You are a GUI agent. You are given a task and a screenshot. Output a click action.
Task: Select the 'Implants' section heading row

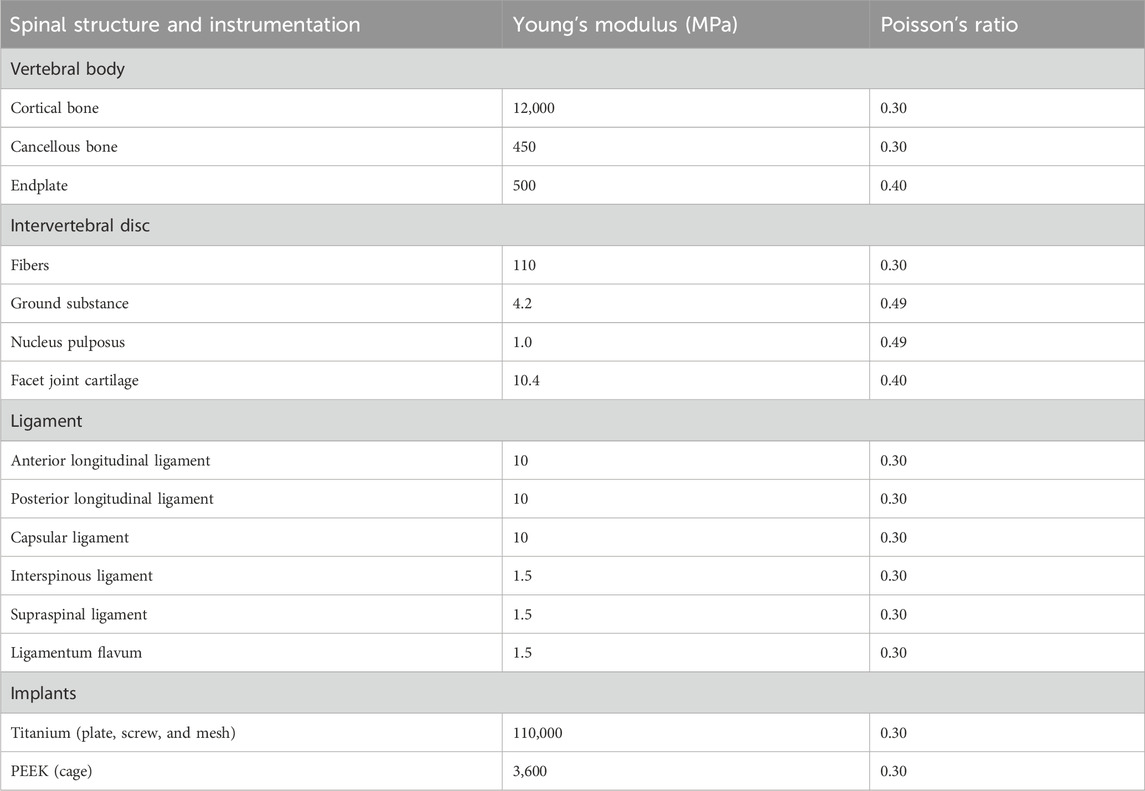(45, 694)
